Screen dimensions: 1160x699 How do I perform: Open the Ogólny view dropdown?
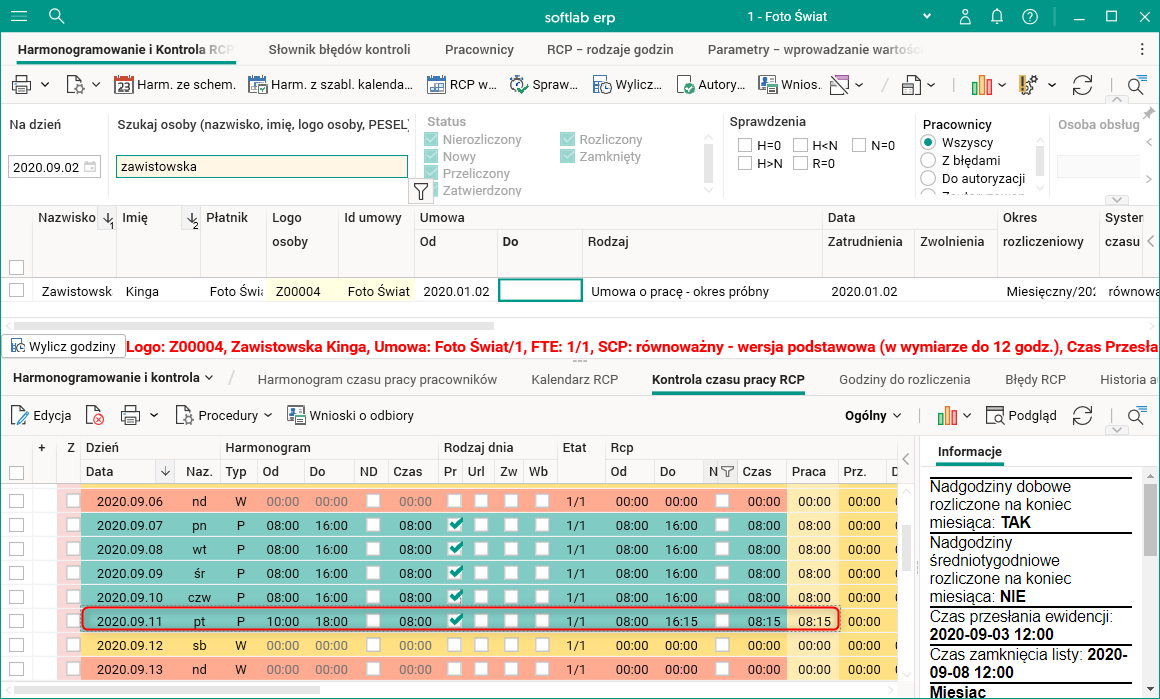873,415
